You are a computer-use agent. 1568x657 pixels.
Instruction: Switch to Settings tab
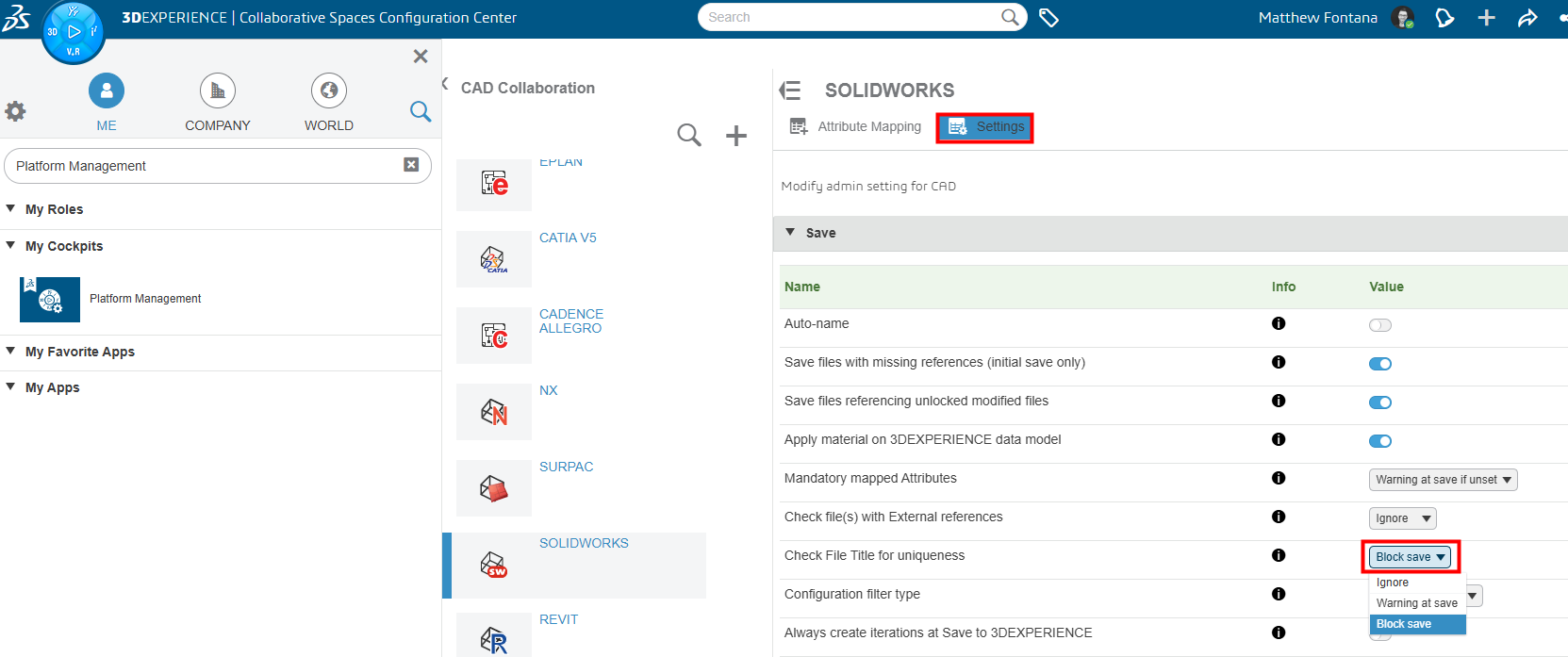984,127
